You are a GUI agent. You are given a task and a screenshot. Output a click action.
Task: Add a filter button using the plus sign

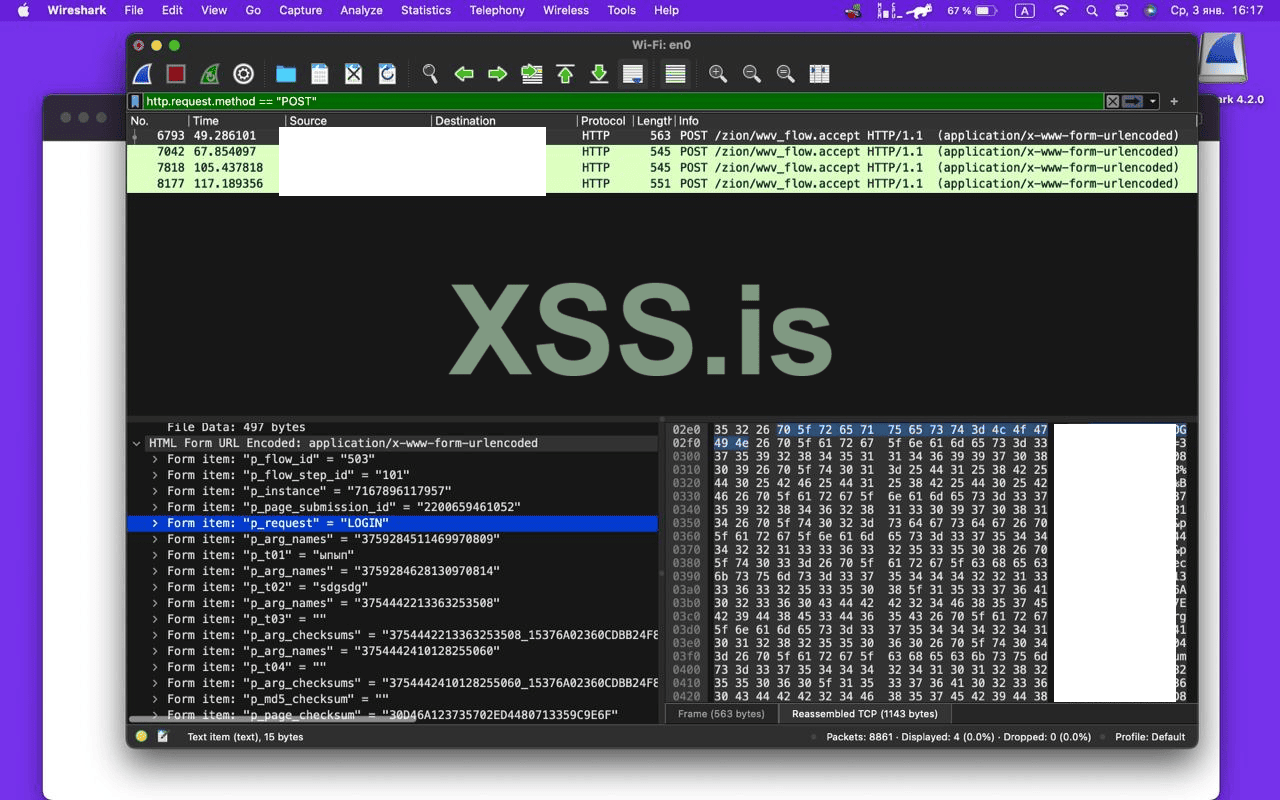click(1174, 101)
